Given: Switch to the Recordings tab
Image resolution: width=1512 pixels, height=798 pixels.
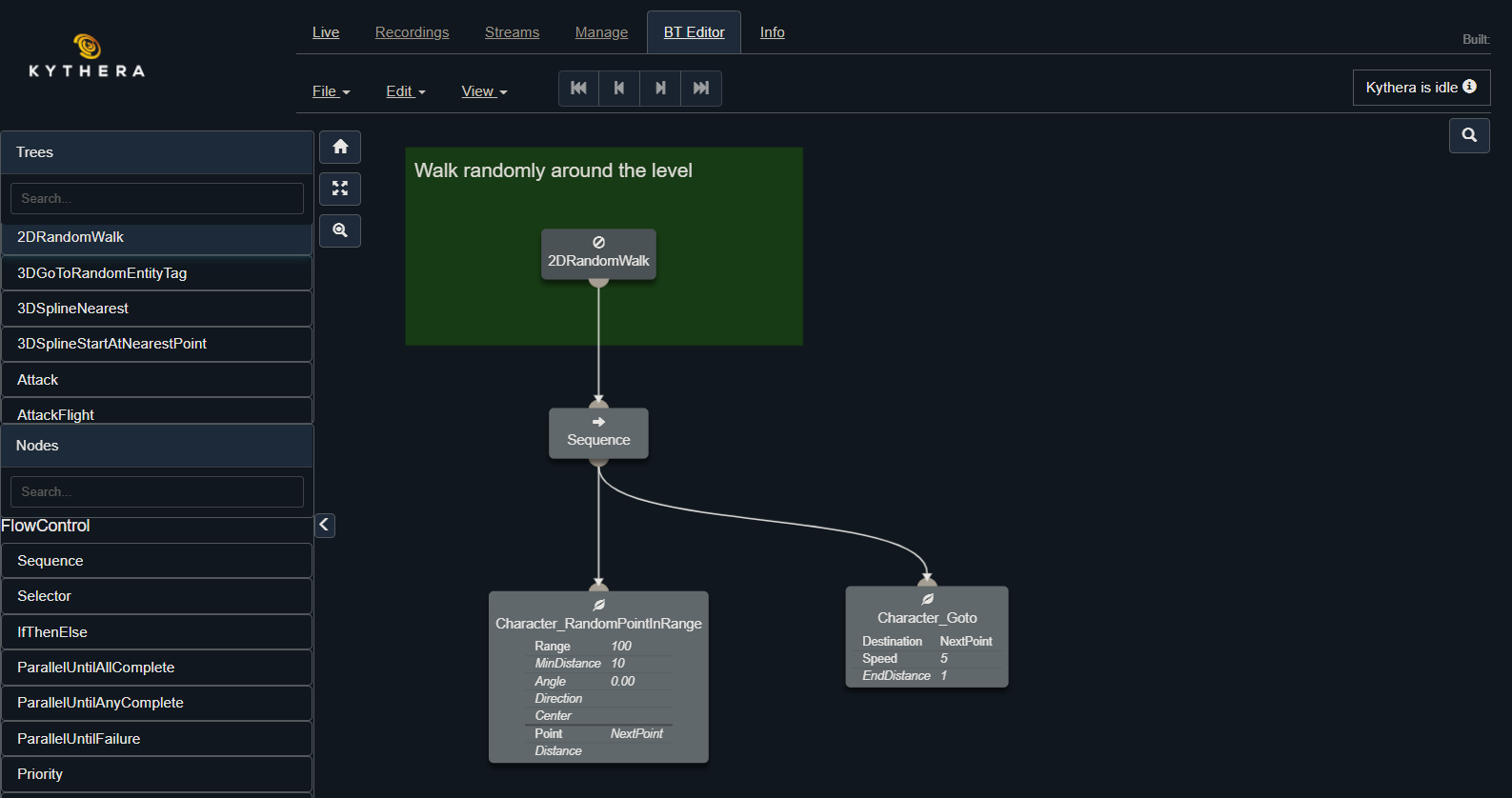Looking at the screenshot, I should (x=412, y=32).
